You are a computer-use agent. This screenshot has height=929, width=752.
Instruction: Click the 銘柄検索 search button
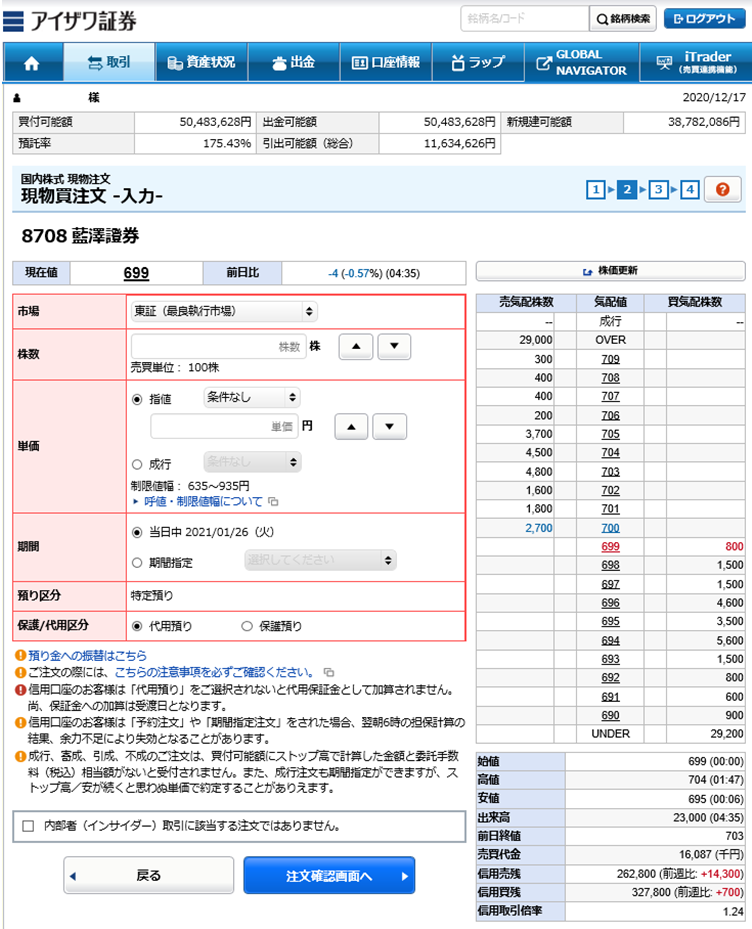tap(623, 19)
